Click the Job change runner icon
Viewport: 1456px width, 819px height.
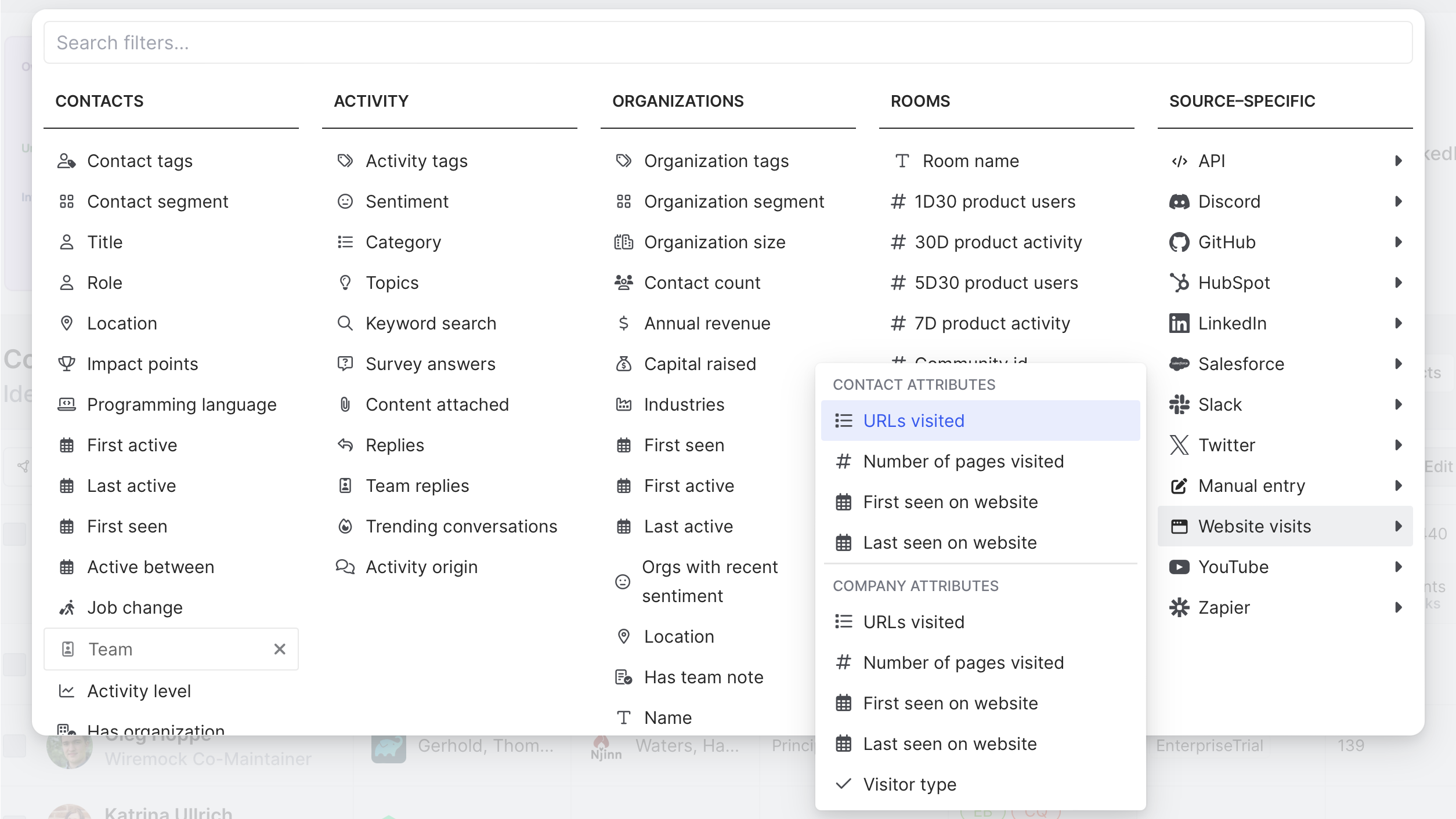pos(67,608)
